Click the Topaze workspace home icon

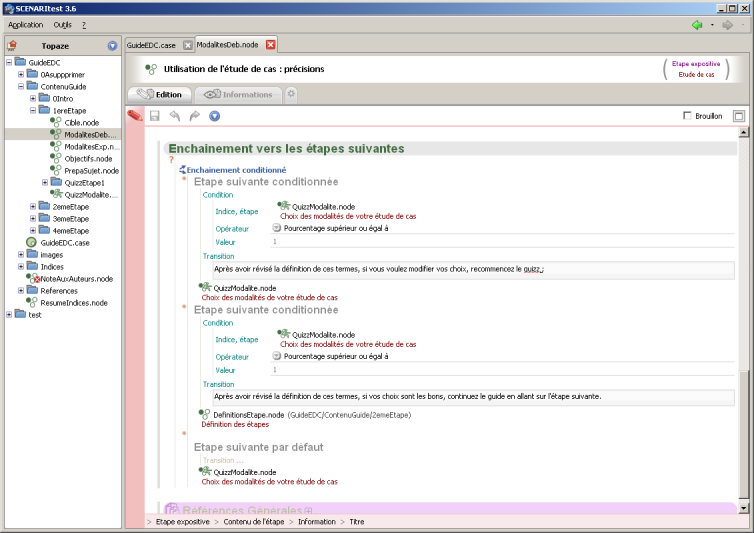[12, 46]
